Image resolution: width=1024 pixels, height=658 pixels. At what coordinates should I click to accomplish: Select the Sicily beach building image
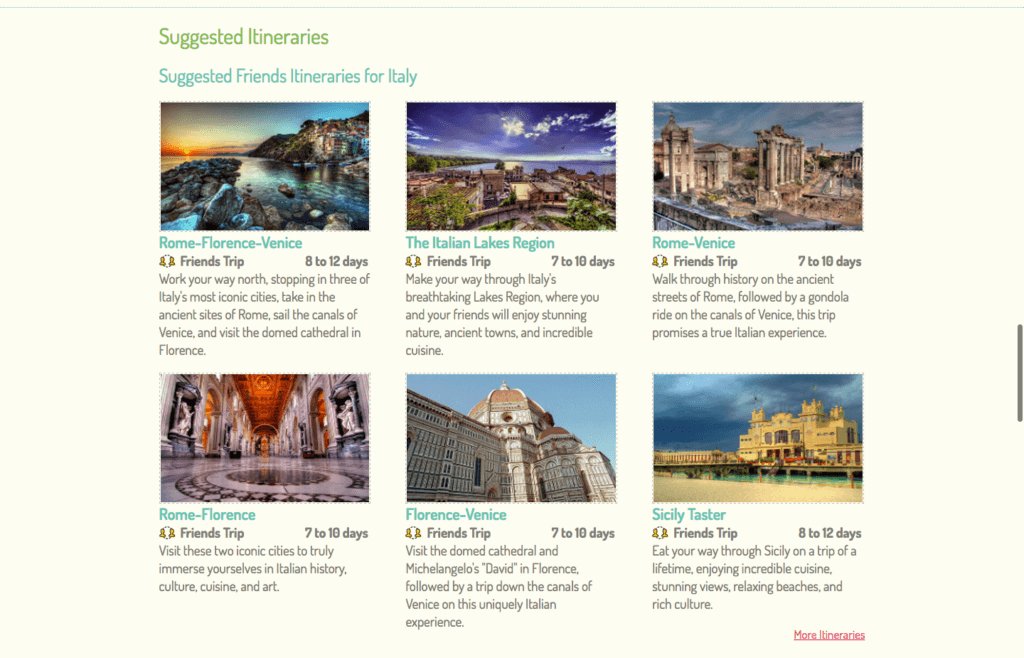click(758, 438)
